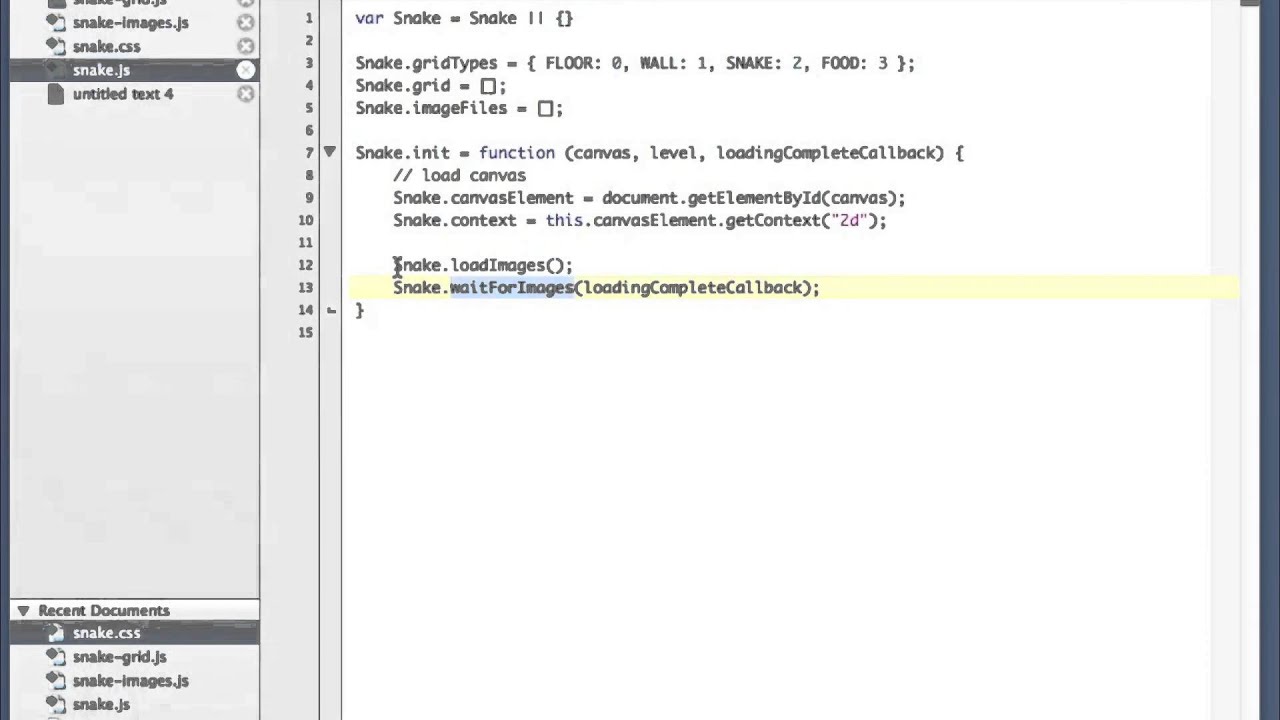The height and width of the screenshot is (720, 1280).
Task: Click line number 7 in the gutter
Action: [x=309, y=153]
